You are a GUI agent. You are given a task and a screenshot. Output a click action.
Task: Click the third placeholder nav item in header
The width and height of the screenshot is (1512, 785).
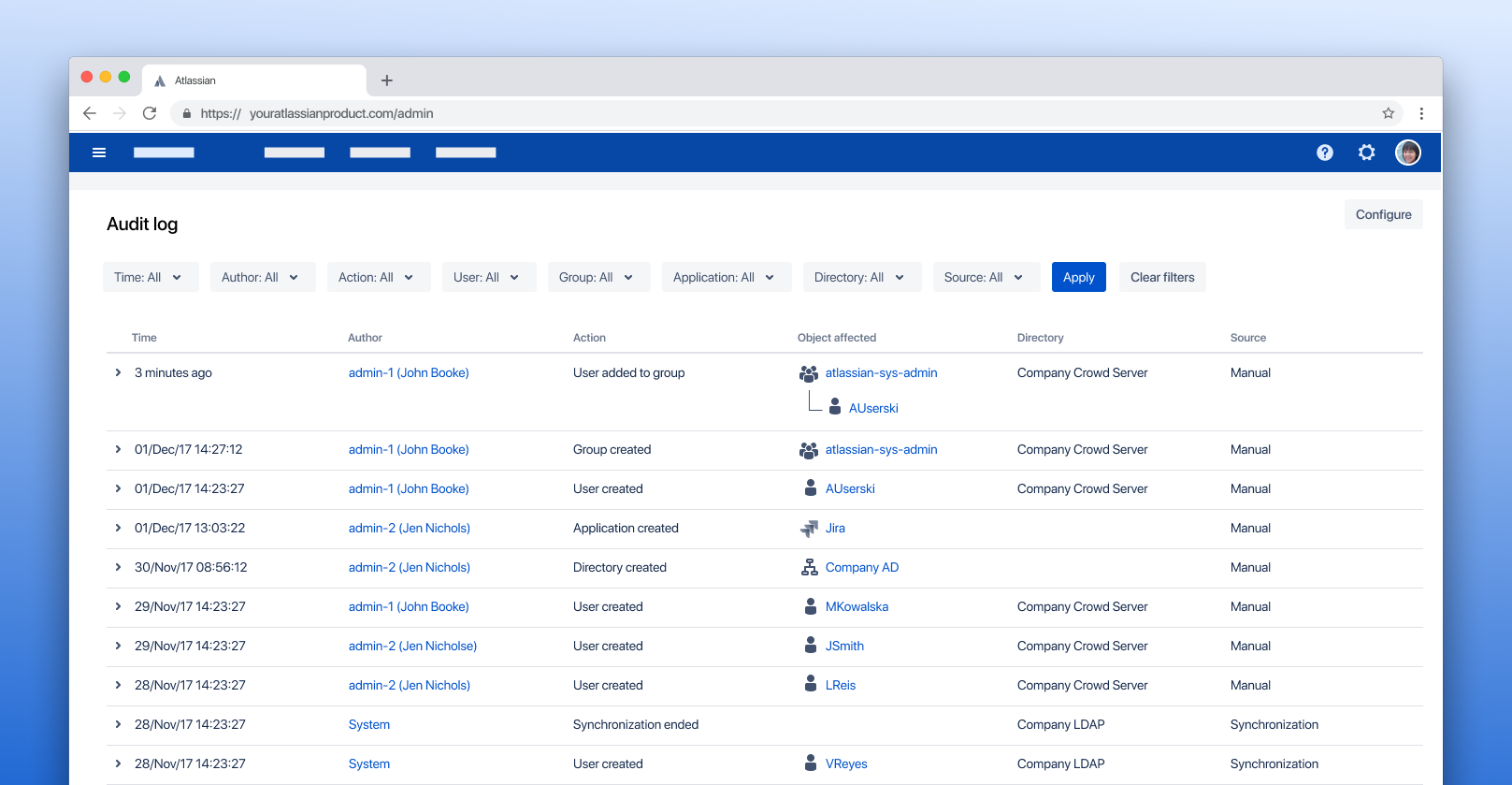[x=381, y=153]
